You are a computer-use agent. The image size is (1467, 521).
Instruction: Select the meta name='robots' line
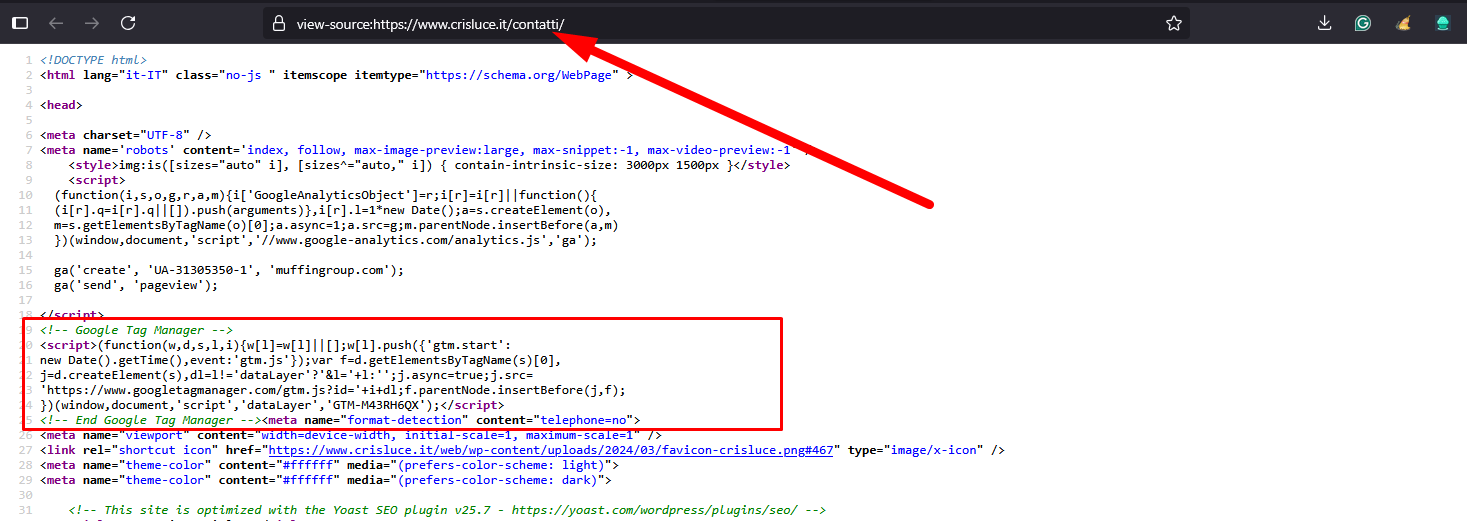pyautogui.click(x=424, y=150)
